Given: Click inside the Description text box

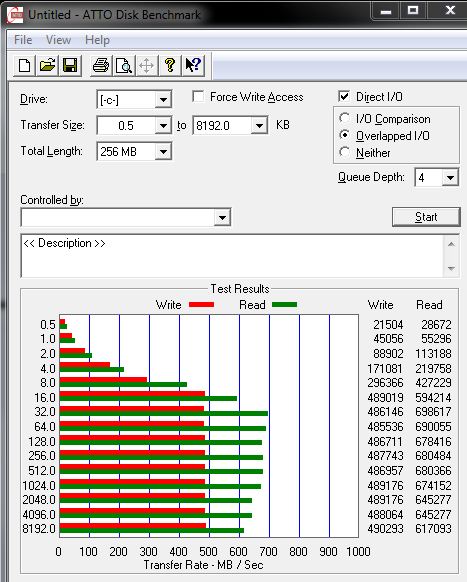Looking at the screenshot, I should (x=232, y=256).
